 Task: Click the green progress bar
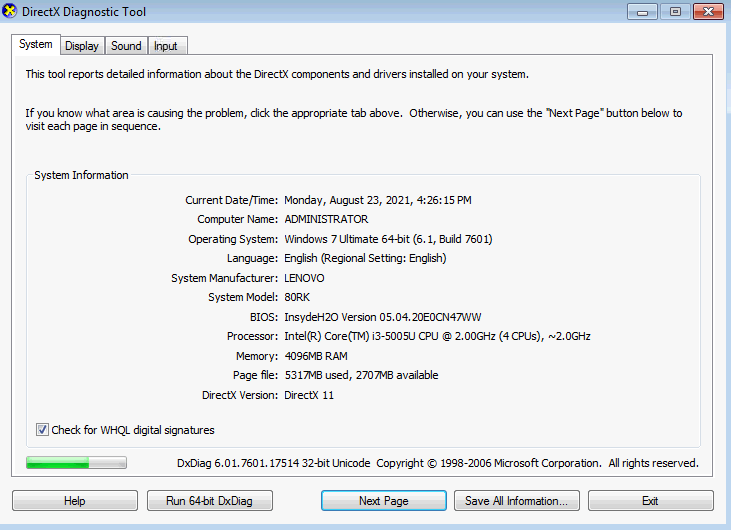(76, 462)
